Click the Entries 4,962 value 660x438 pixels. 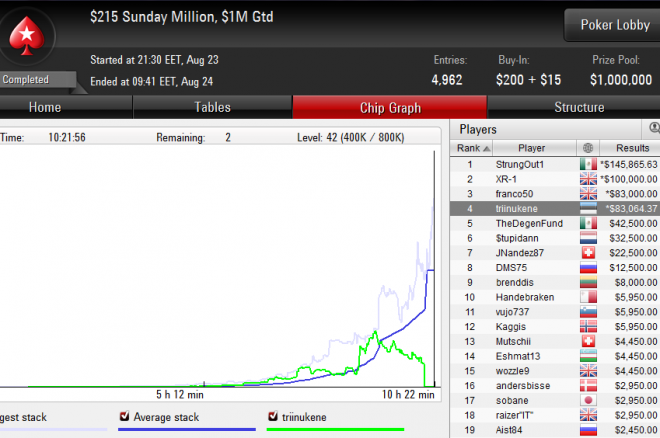click(447, 80)
